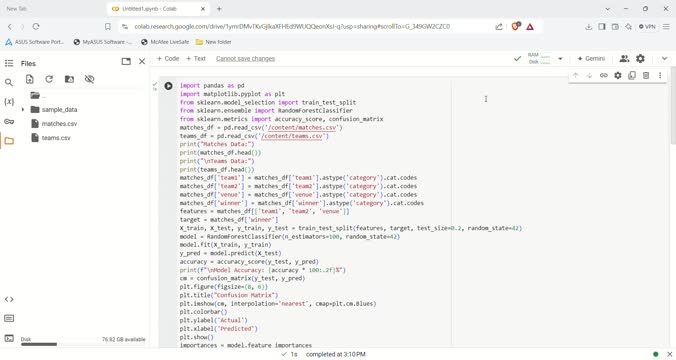This screenshot has height=360, width=676.
Task: Click the Cannot save changes link
Action: 245,59
